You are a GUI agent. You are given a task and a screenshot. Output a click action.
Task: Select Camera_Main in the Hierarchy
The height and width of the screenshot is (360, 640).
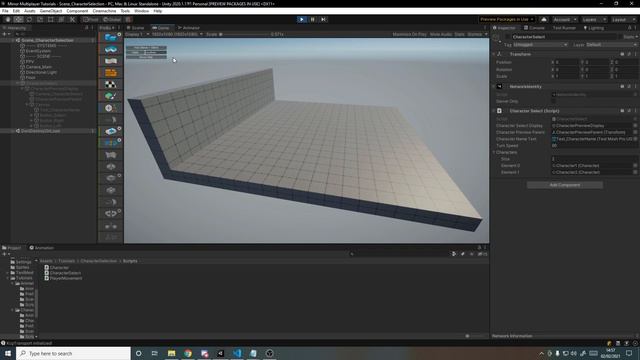39,67
